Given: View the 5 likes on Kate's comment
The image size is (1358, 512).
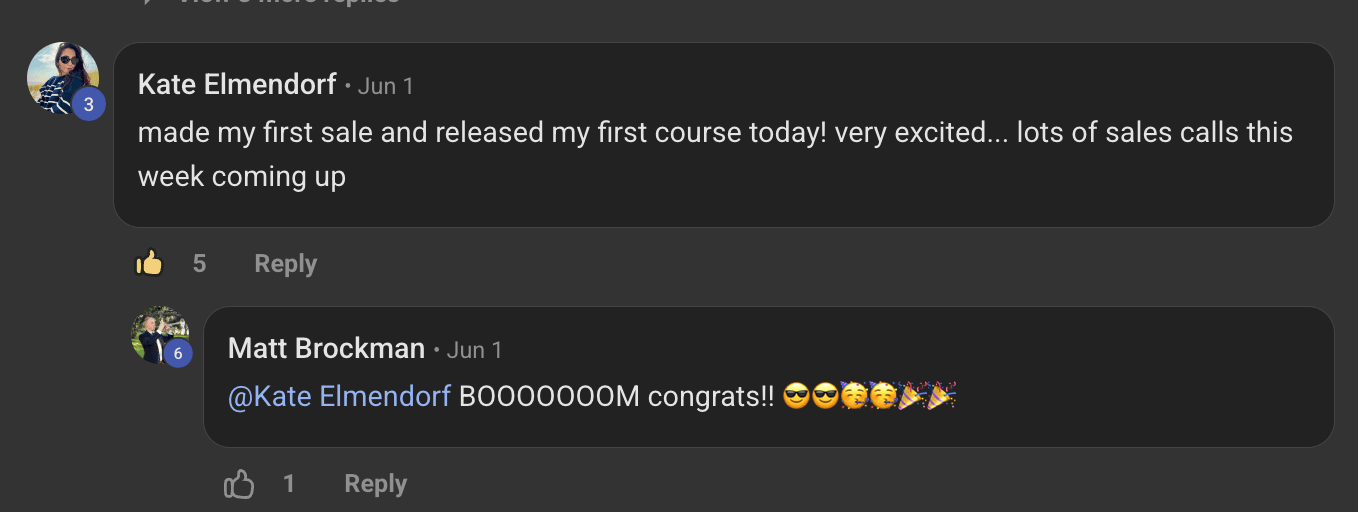Looking at the screenshot, I should [199, 263].
